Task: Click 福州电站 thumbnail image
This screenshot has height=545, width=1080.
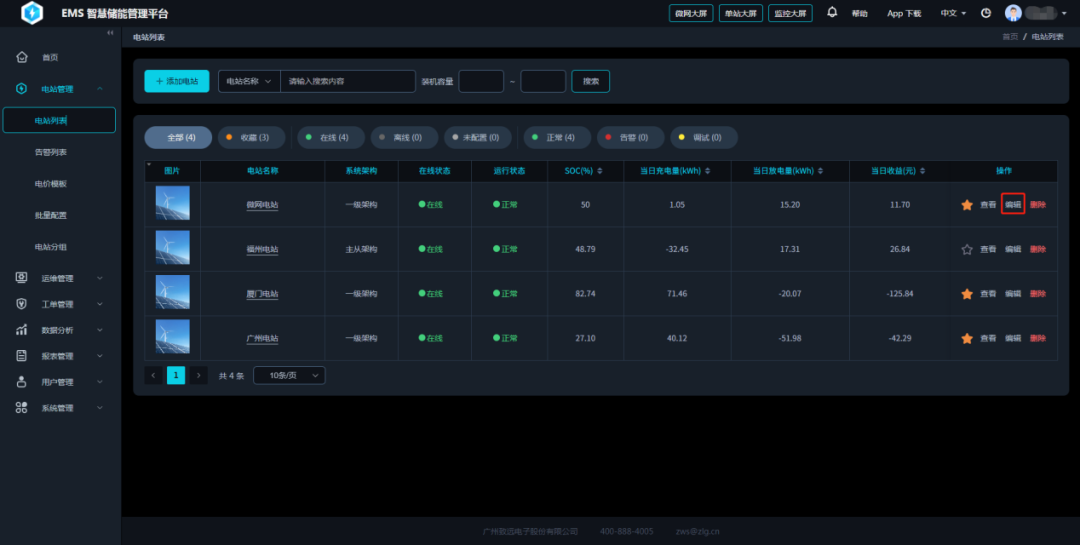Action: (172, 247)
